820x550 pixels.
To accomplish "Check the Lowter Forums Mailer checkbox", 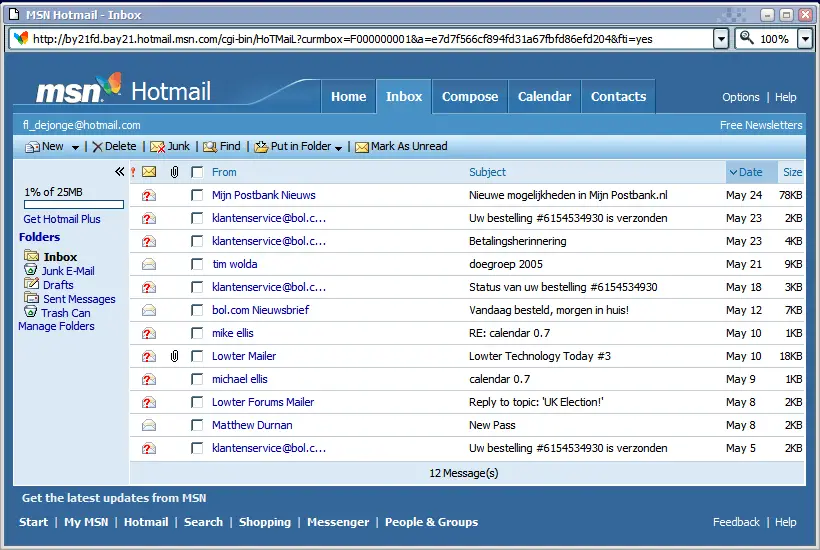I will coord(197,402).
